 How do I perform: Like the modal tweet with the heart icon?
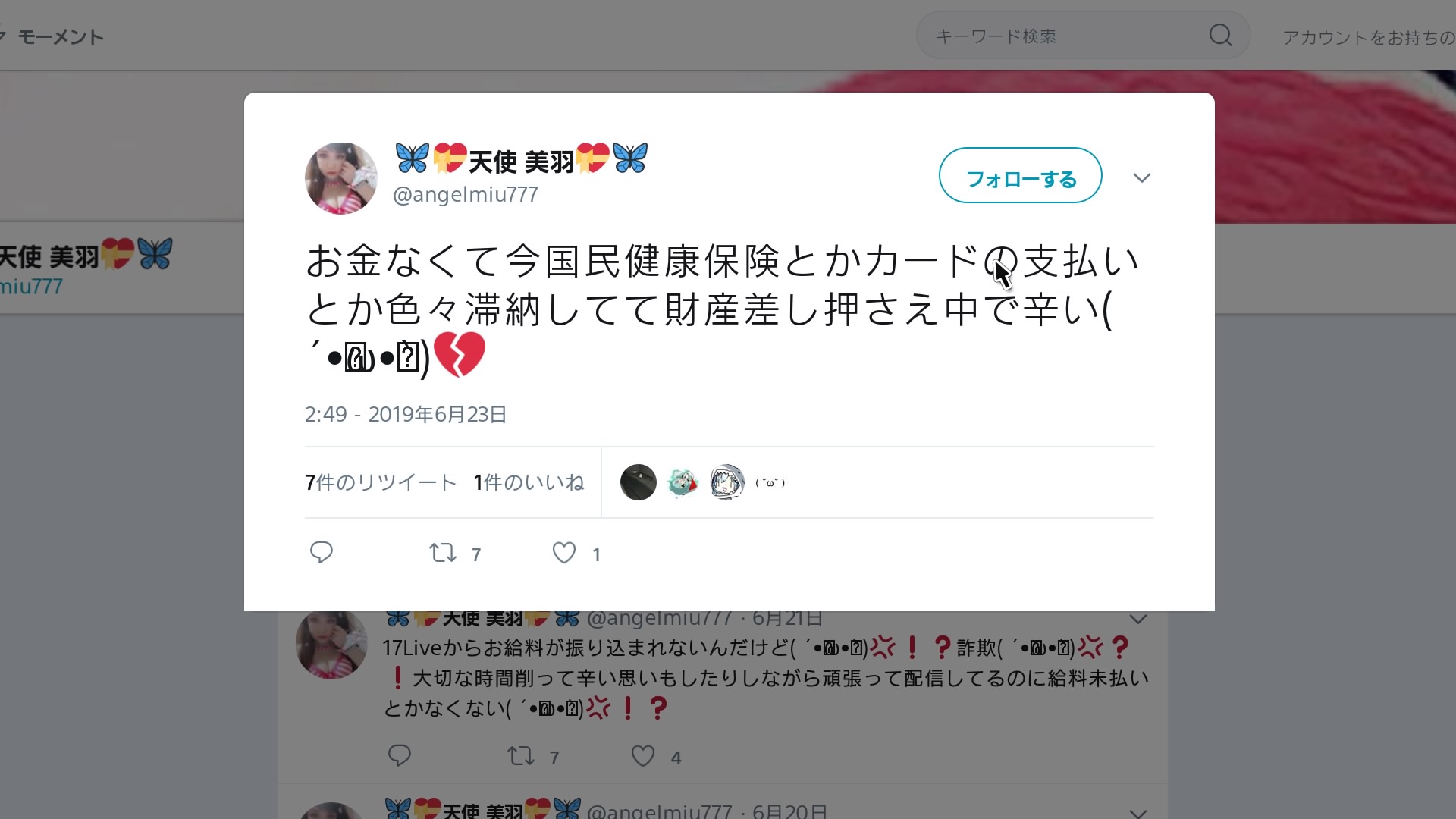(x=564, y=552)
